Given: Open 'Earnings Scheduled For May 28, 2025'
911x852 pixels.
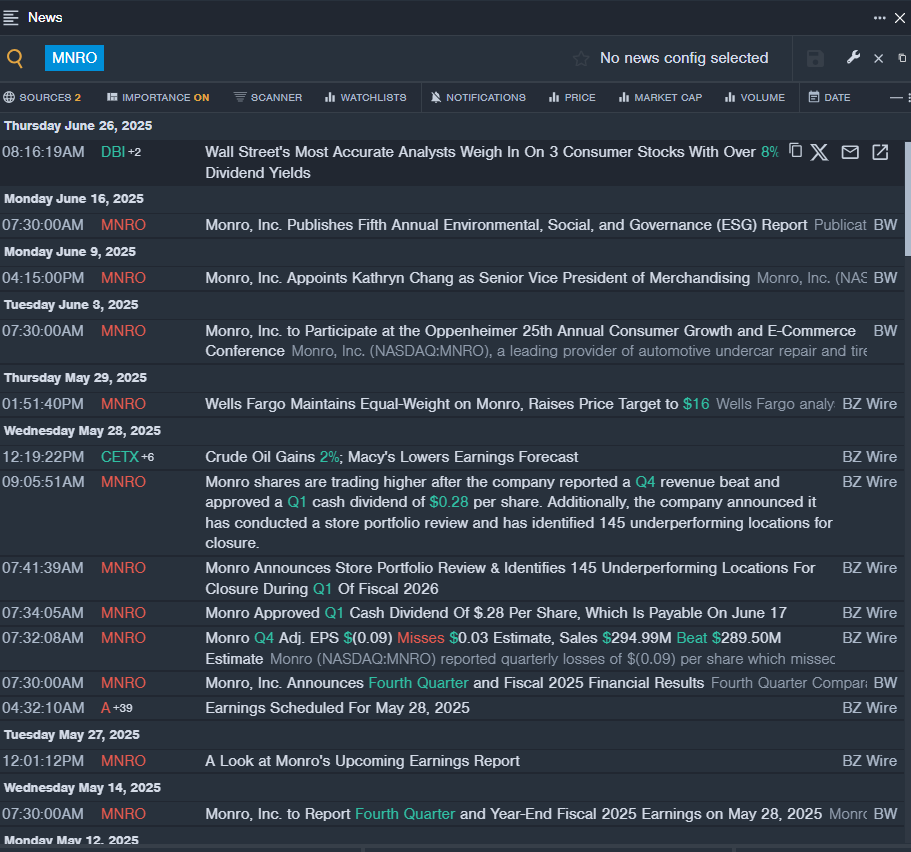Looking at the screenshot, I should (x=337, y=708).
